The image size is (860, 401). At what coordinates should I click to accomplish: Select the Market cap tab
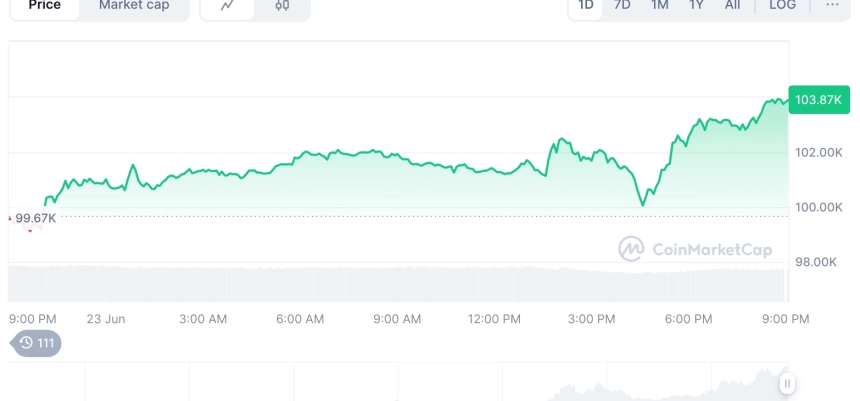pos(134,5)
